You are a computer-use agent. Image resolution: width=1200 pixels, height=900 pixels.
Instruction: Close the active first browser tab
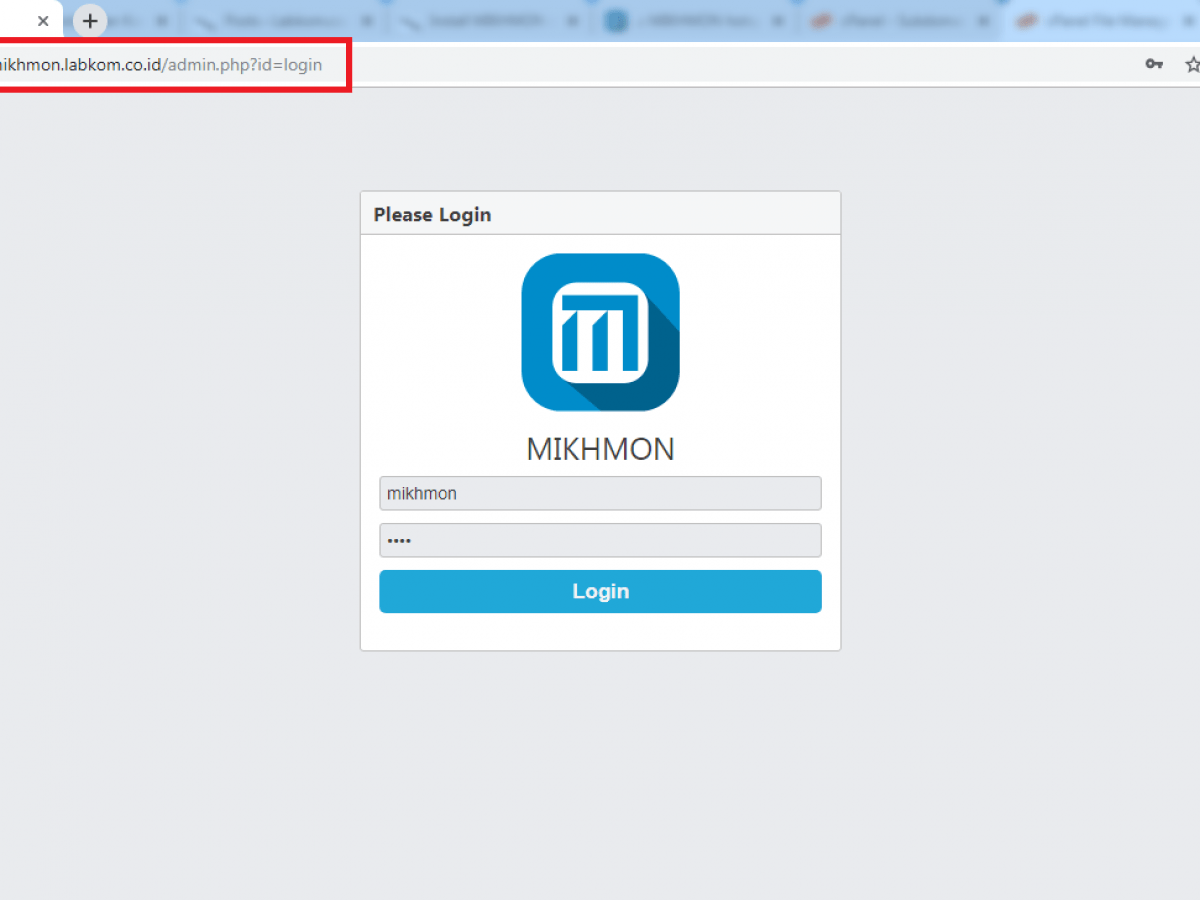pyautogui.click(x=43, y=20)
